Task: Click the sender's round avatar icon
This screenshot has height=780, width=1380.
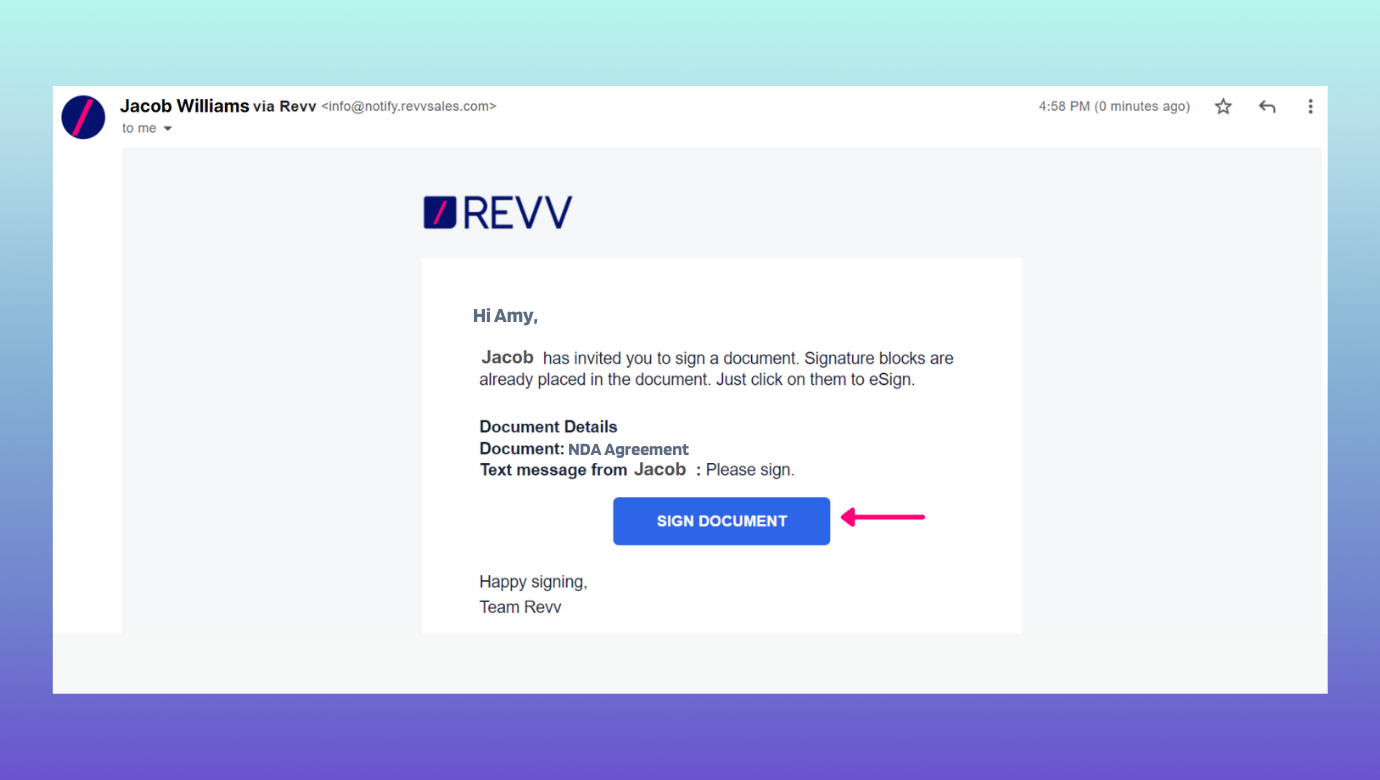Action: [x=83, y=117]
